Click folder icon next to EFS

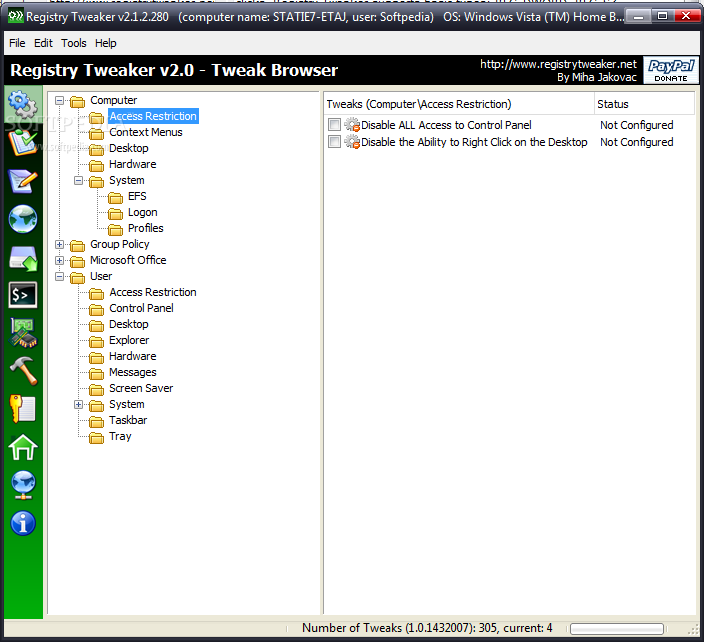pyautogui.click(x=115, y=198)
